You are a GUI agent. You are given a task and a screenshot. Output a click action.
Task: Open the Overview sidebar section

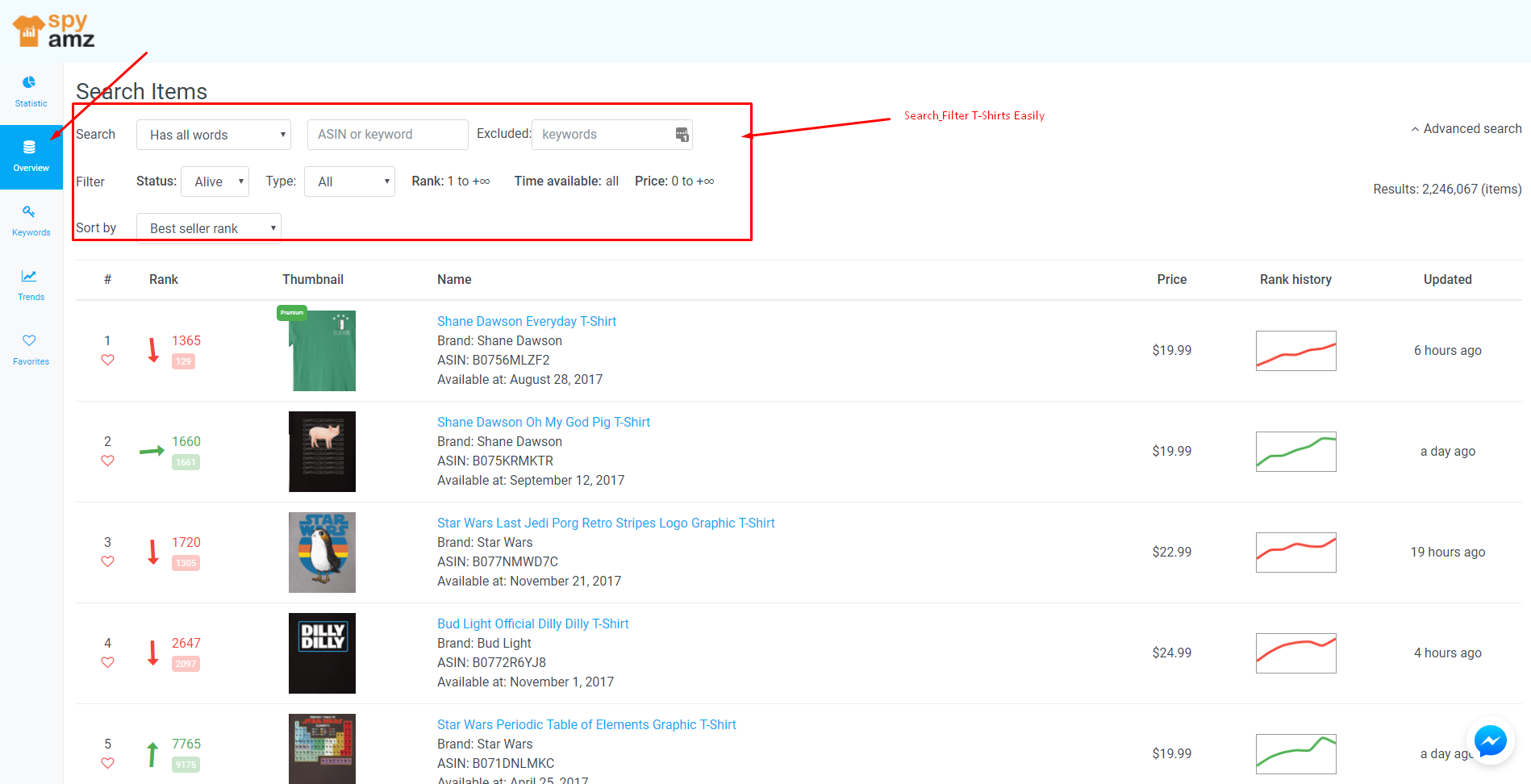[31, 157]
